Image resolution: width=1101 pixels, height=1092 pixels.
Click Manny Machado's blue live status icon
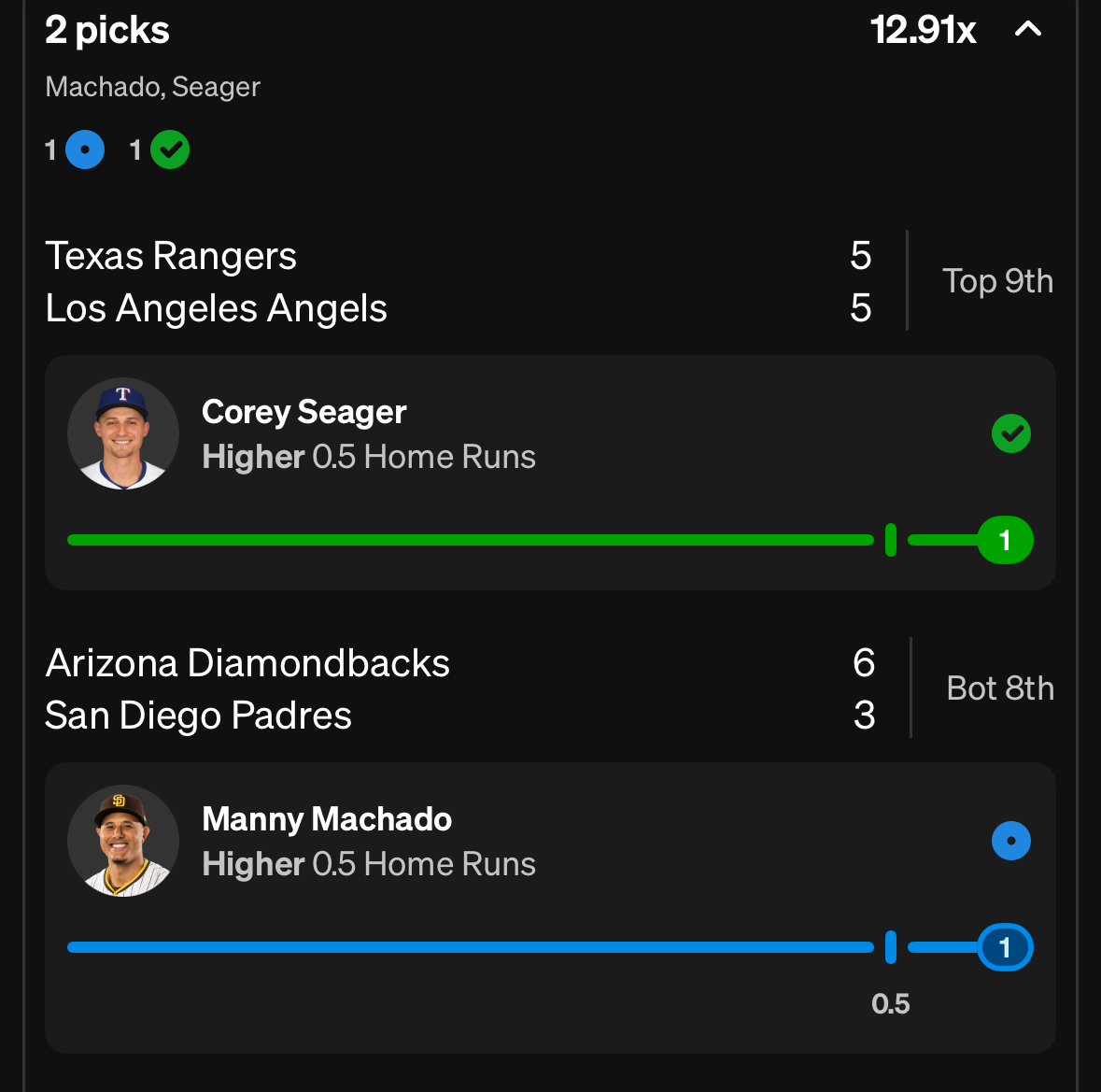coord(1010,841)
